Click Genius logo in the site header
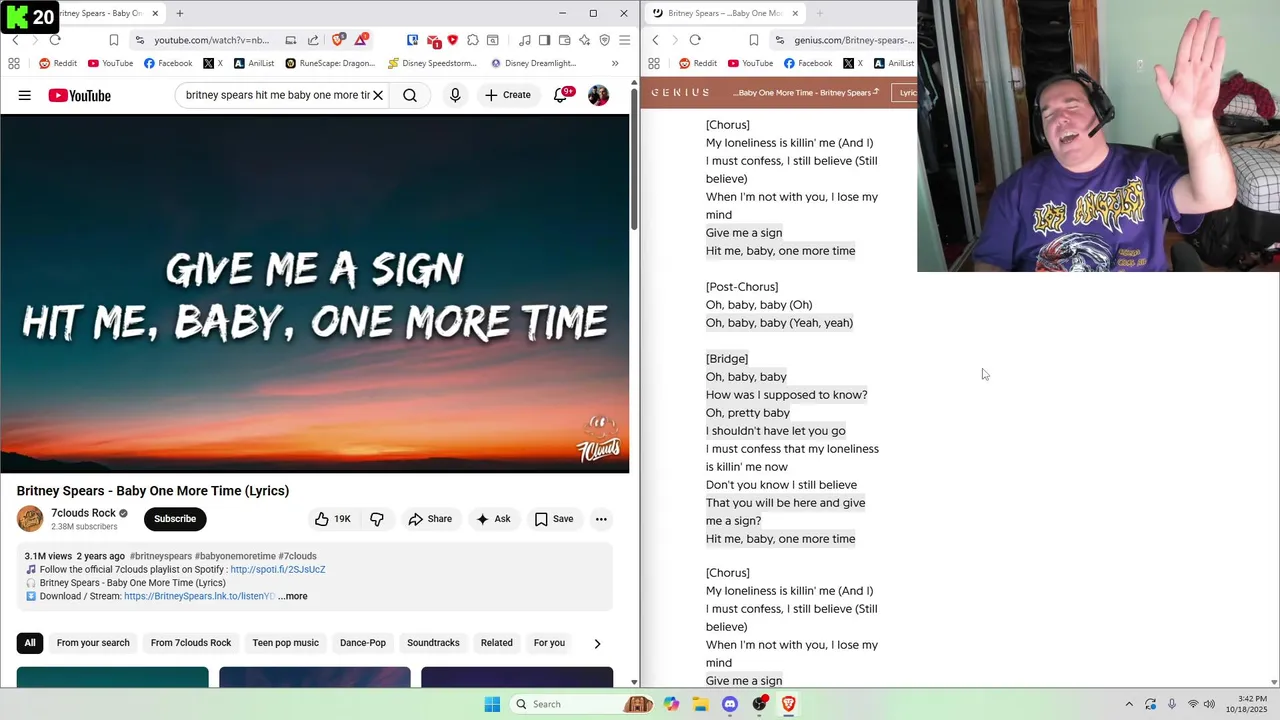The image size is (1280, 720). coord(680,92)
